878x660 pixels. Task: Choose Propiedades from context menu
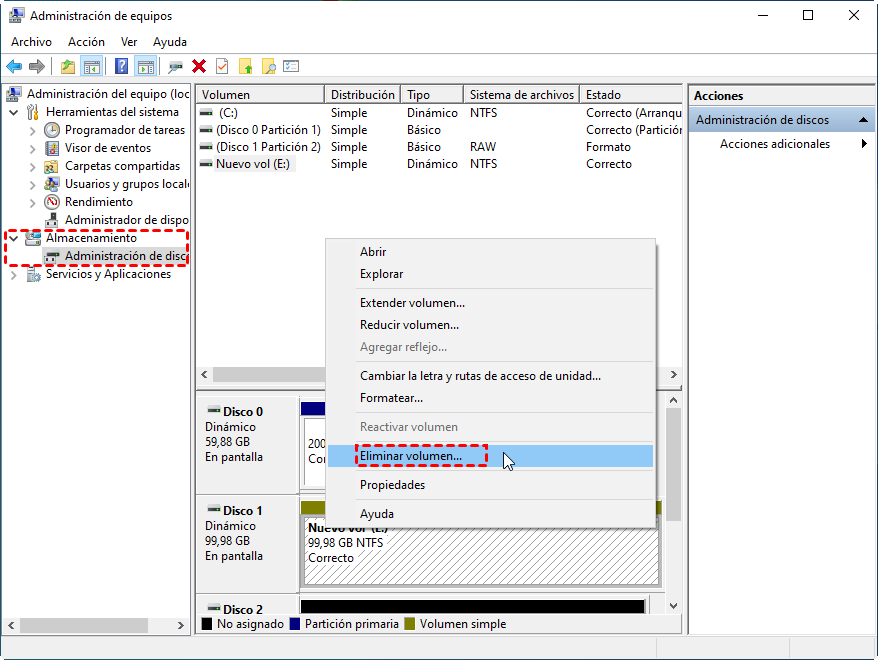[490, 485]
